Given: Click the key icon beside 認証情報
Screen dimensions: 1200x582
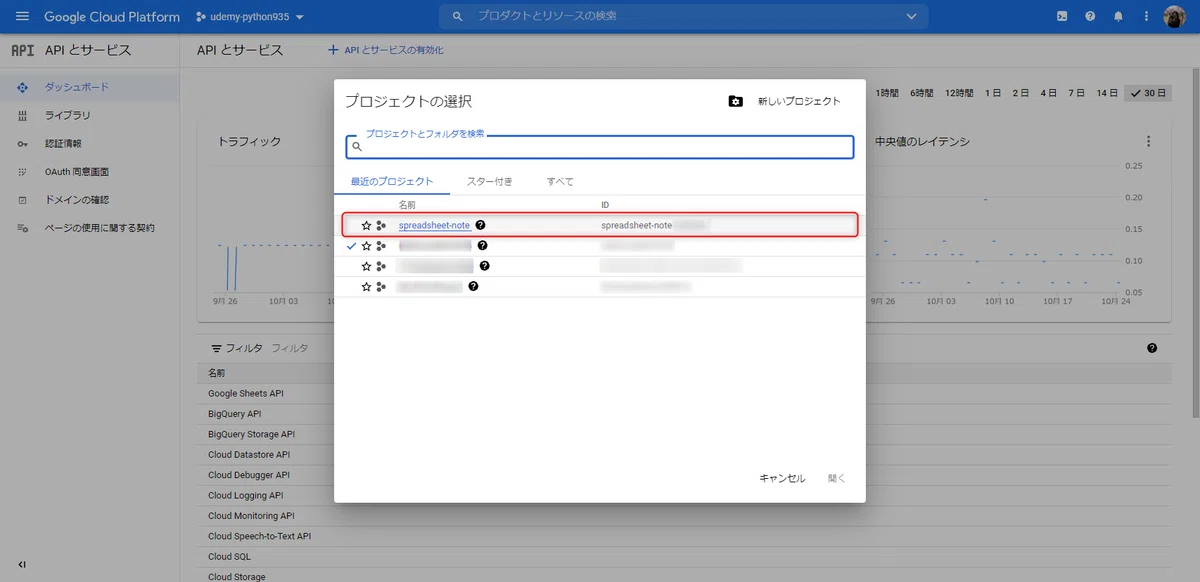Looking at the screenshot, I should coord(22,144).
